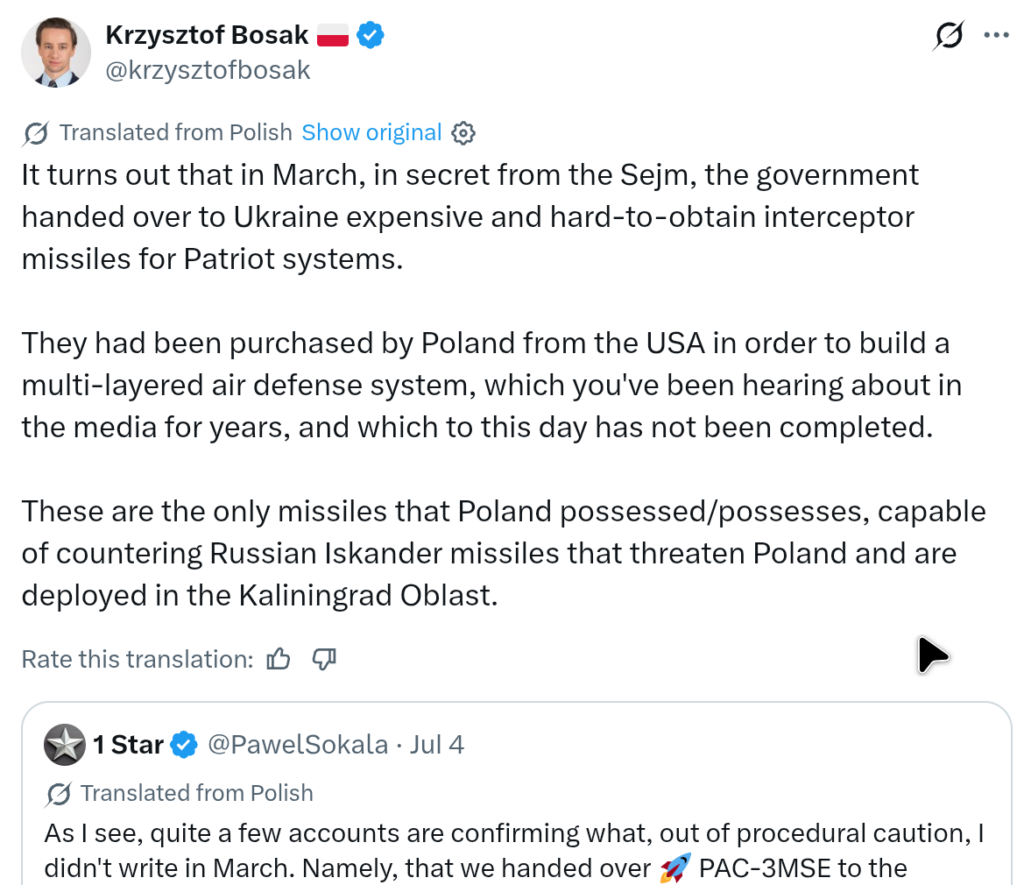Open the three-dot more options menu
The width and height of the screenshot is (1024, 885).
[x=996, y=35]
